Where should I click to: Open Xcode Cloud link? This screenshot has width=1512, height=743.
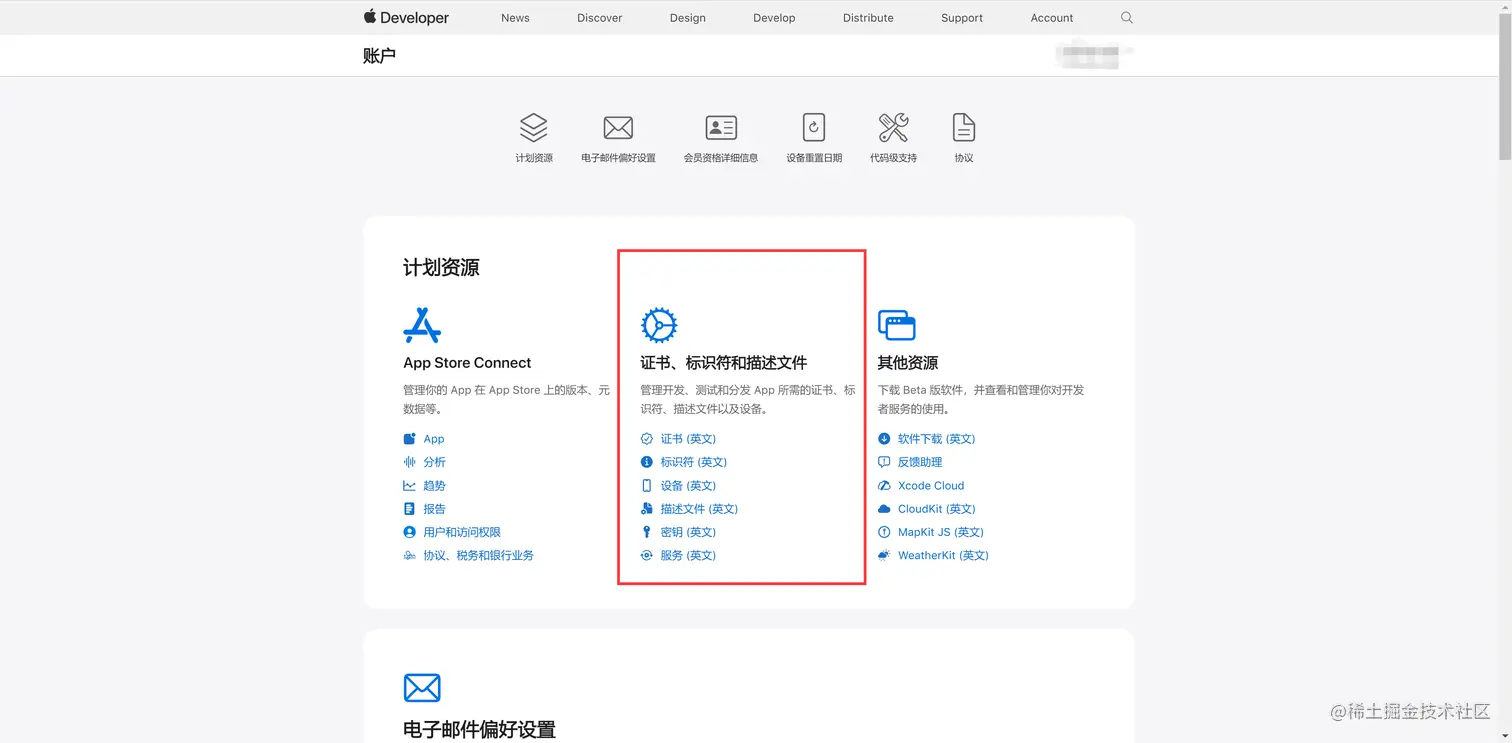[931, 486]
